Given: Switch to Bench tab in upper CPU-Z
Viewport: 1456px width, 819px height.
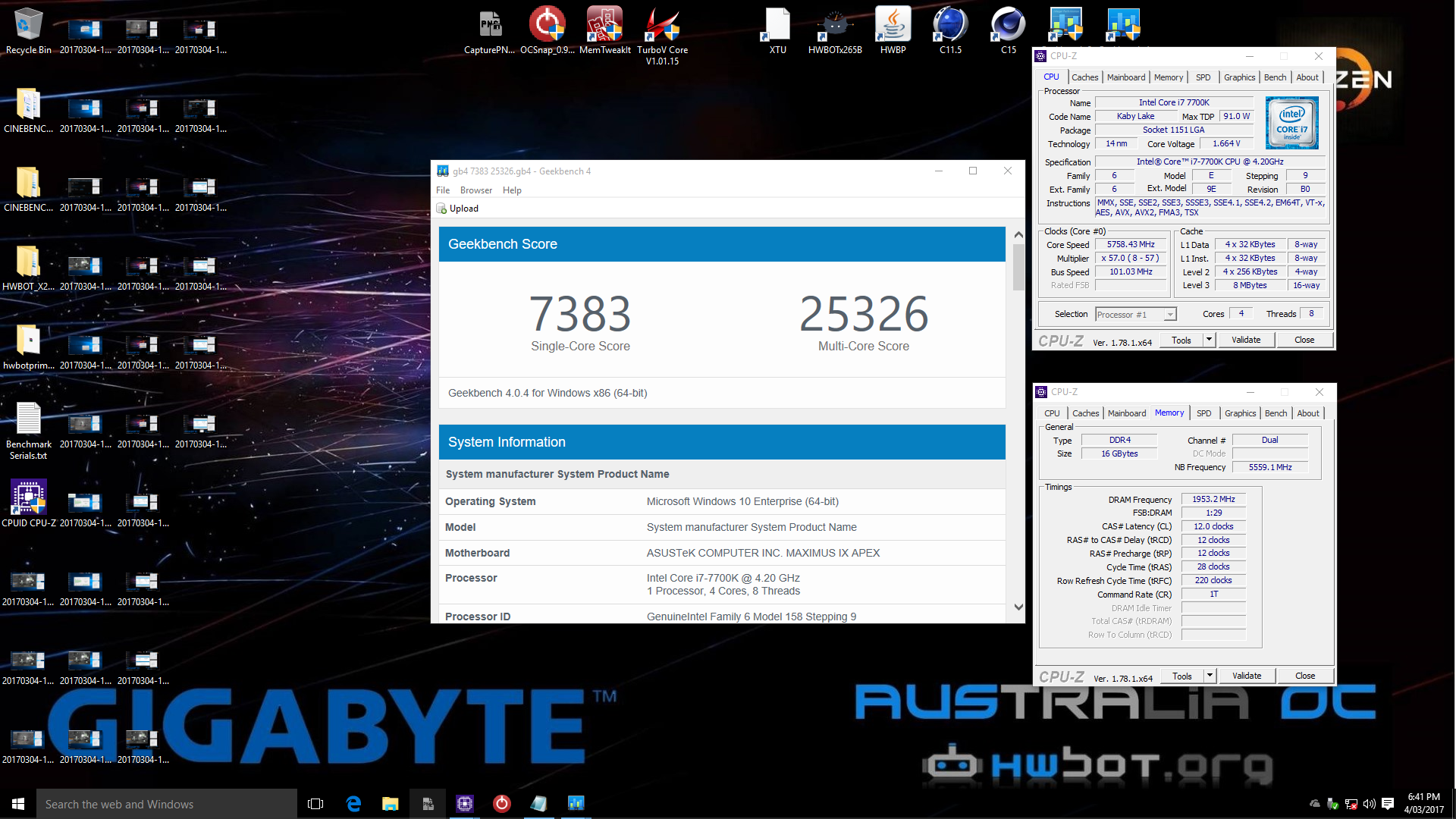Looking at the screenshot, I should click(x=1275, y=77).
